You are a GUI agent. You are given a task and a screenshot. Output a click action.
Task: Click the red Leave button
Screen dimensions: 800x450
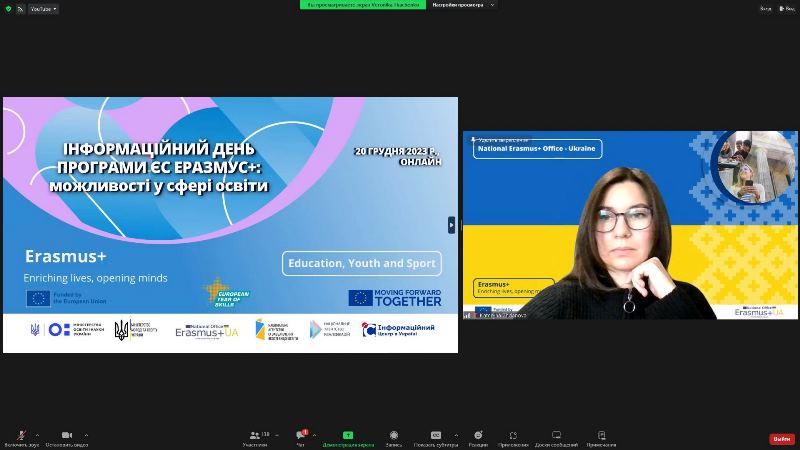(x=782, y=439)
